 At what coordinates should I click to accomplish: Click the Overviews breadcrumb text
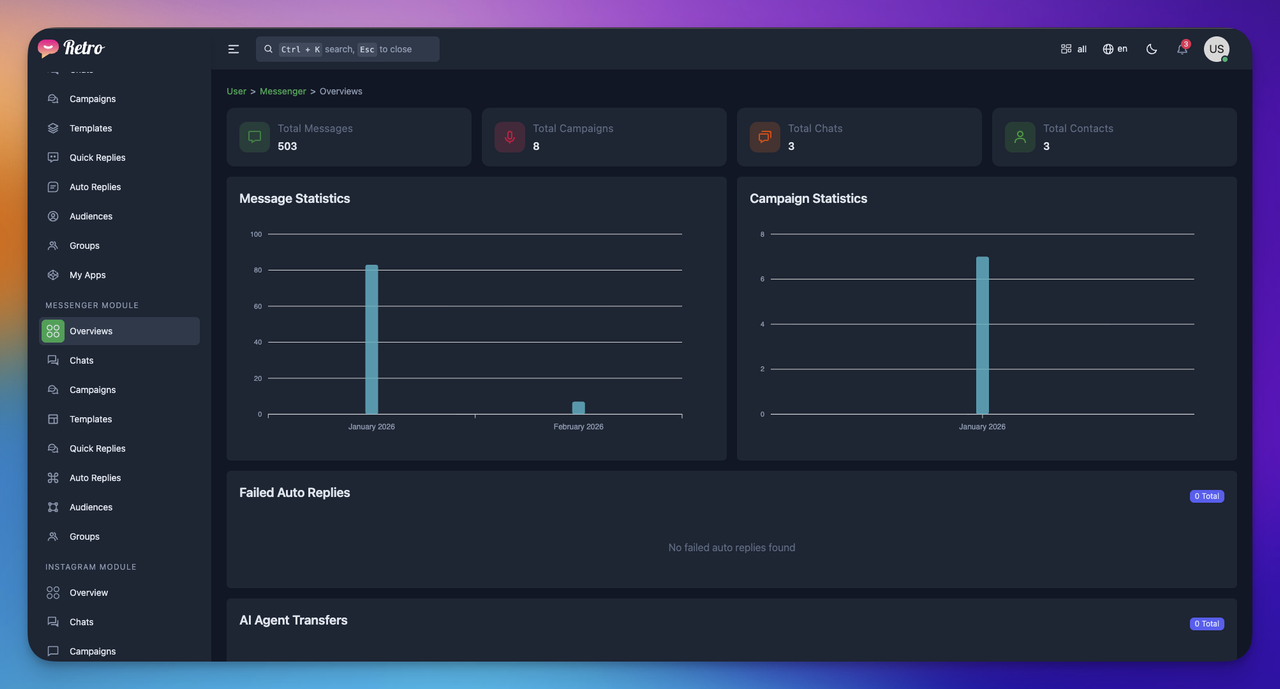point(341,91)
